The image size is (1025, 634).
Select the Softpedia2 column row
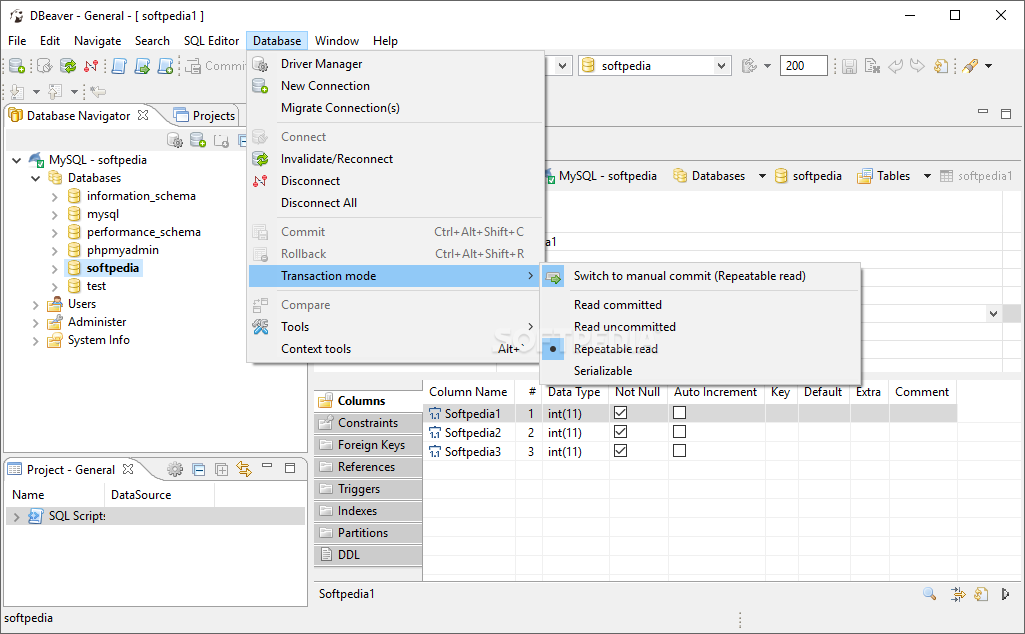click(690, 433)
